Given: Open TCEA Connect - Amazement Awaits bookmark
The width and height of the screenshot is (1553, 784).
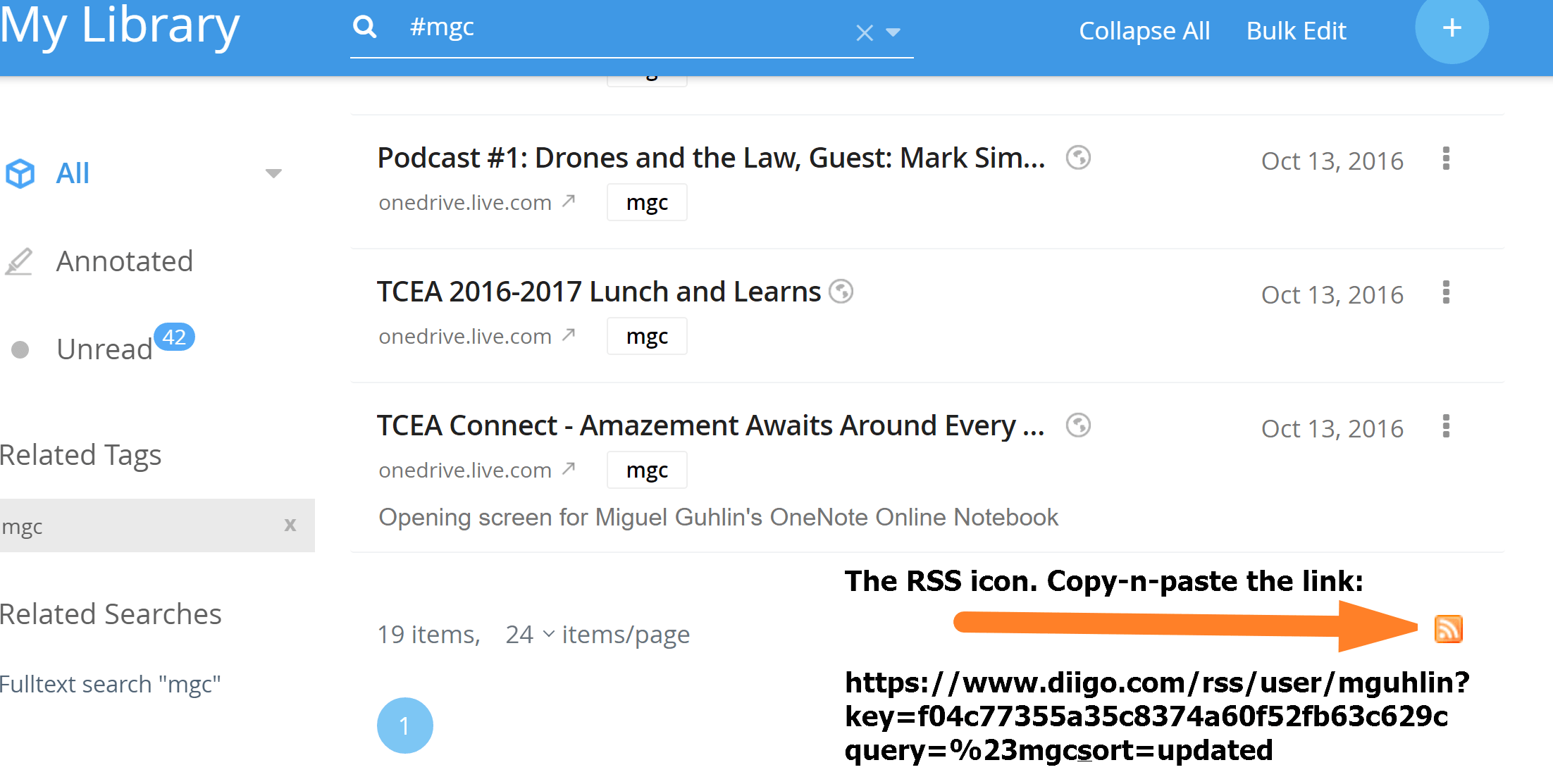Looking at the screenshot, I should pos(711,425).
